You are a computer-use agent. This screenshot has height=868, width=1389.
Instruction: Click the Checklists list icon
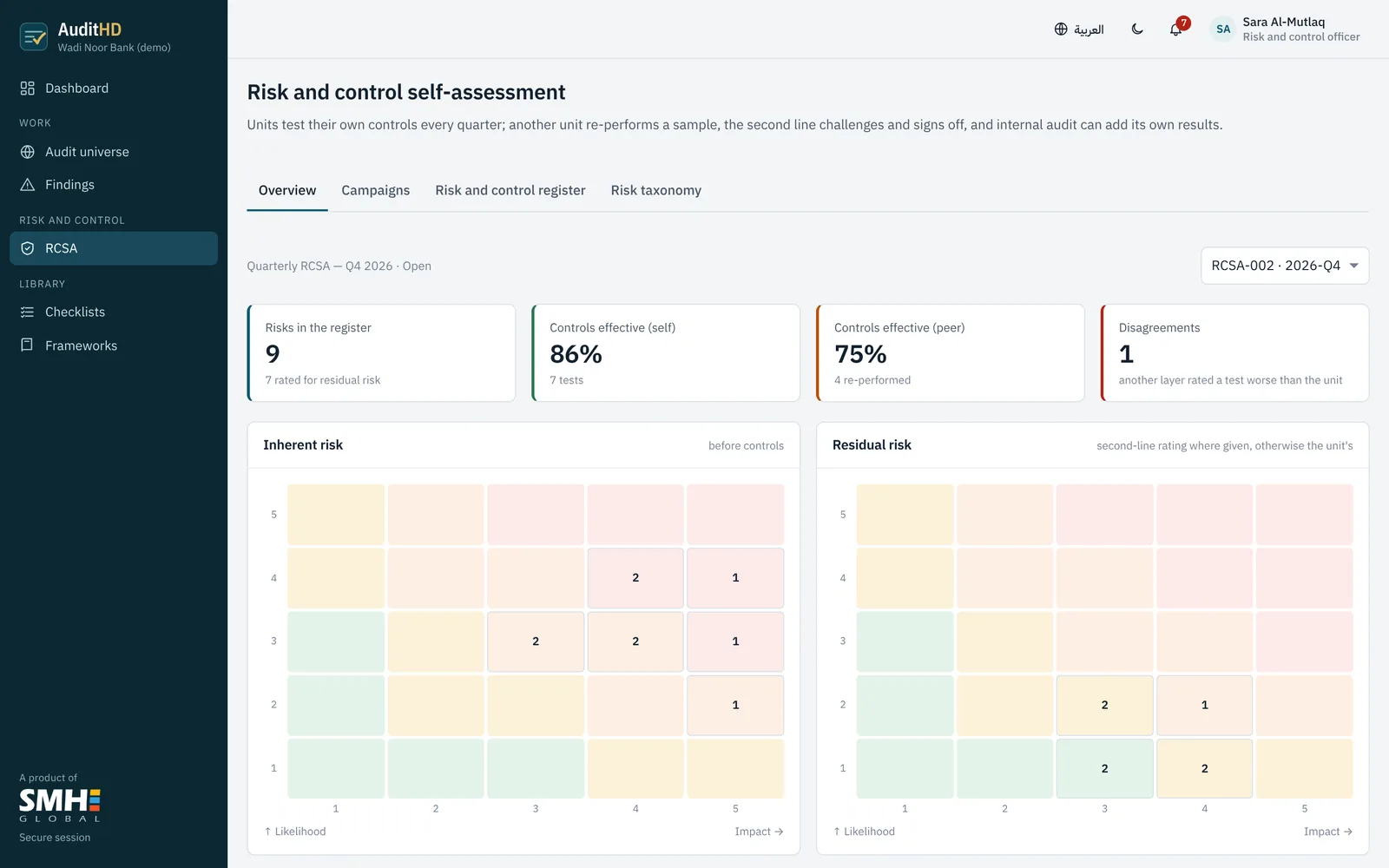click(x=28, y=312)
